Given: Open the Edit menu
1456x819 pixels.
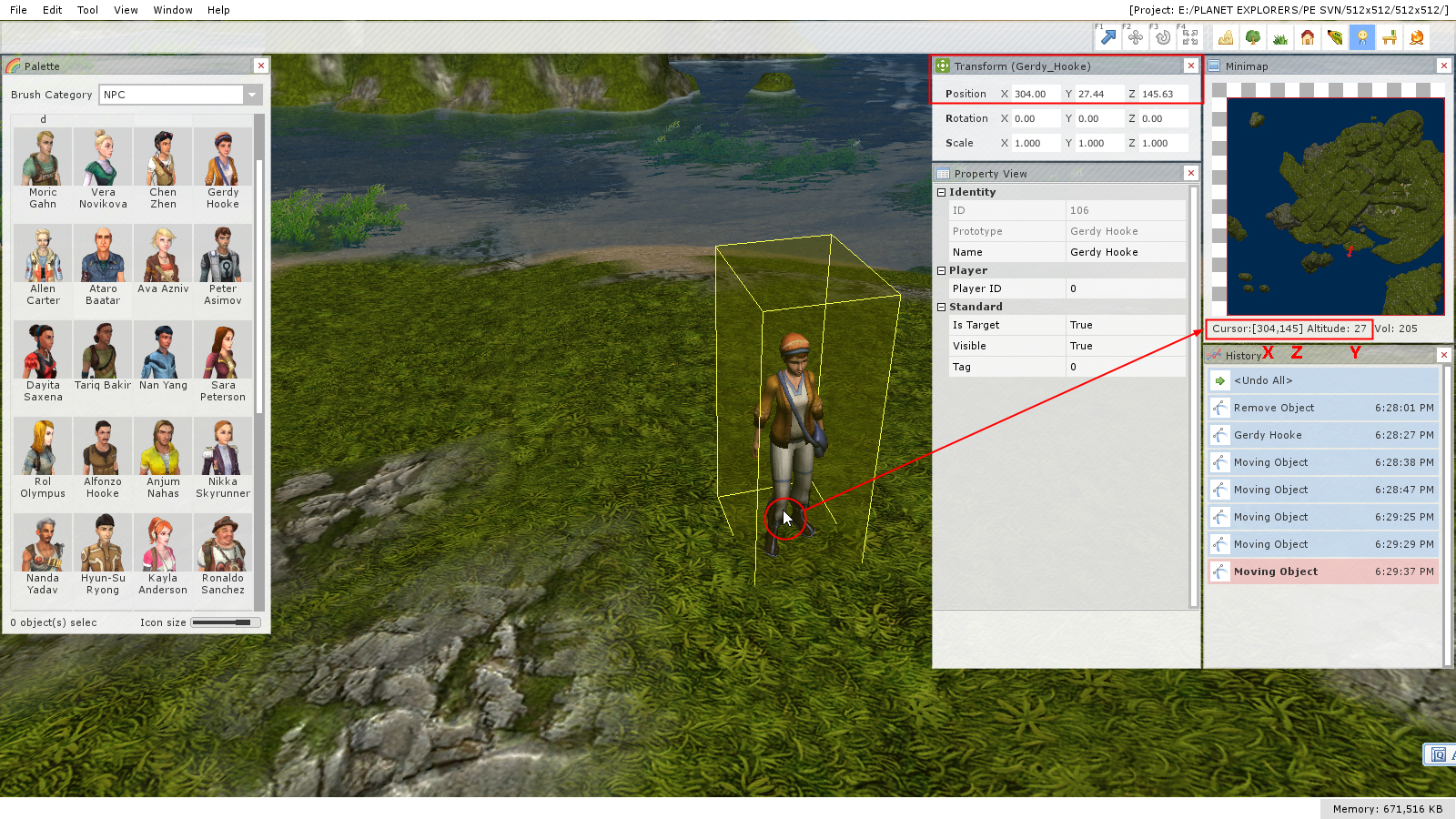Looking at the screenshot, I should [x=52, y=10].
